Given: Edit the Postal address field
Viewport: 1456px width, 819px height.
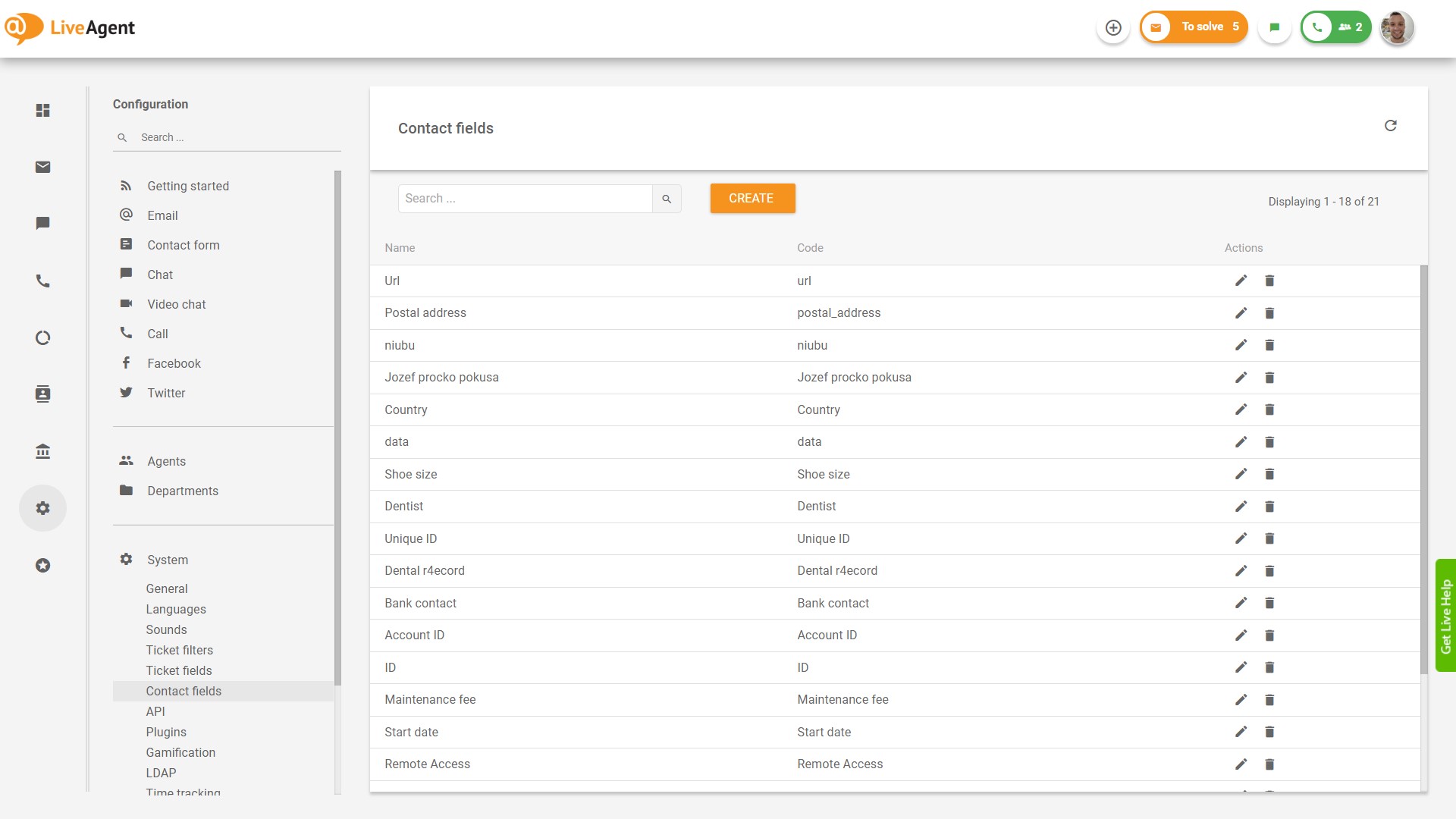Looking at the screenshot, I should [x=1241, y=313].
